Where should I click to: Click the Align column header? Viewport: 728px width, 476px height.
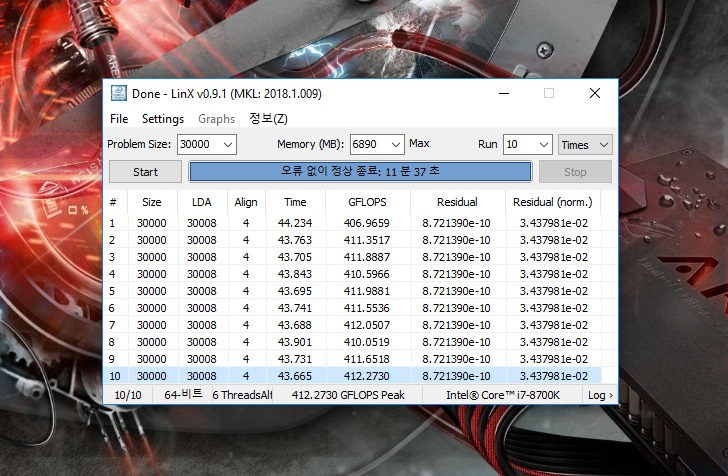pos(246,202)
